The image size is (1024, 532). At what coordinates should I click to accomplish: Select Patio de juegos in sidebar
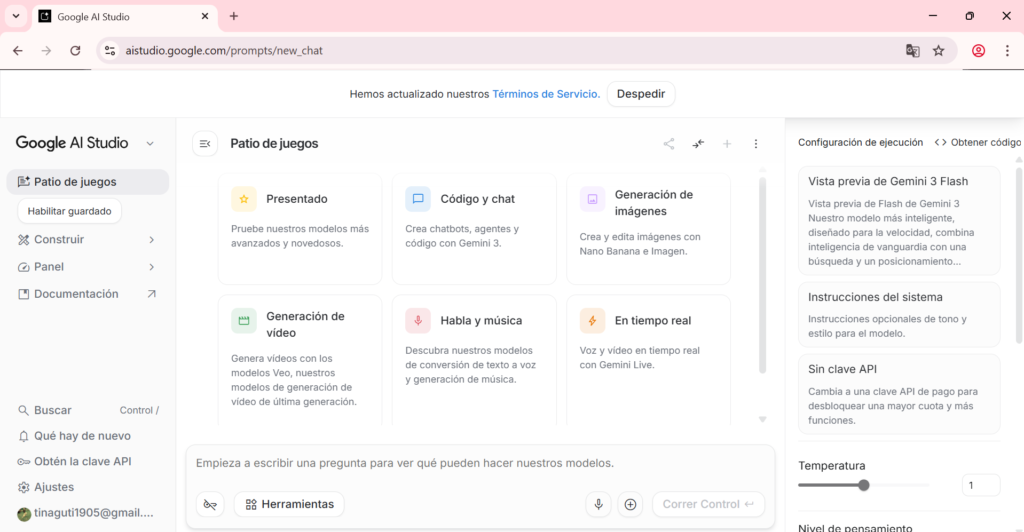click(x=88, y=182)
